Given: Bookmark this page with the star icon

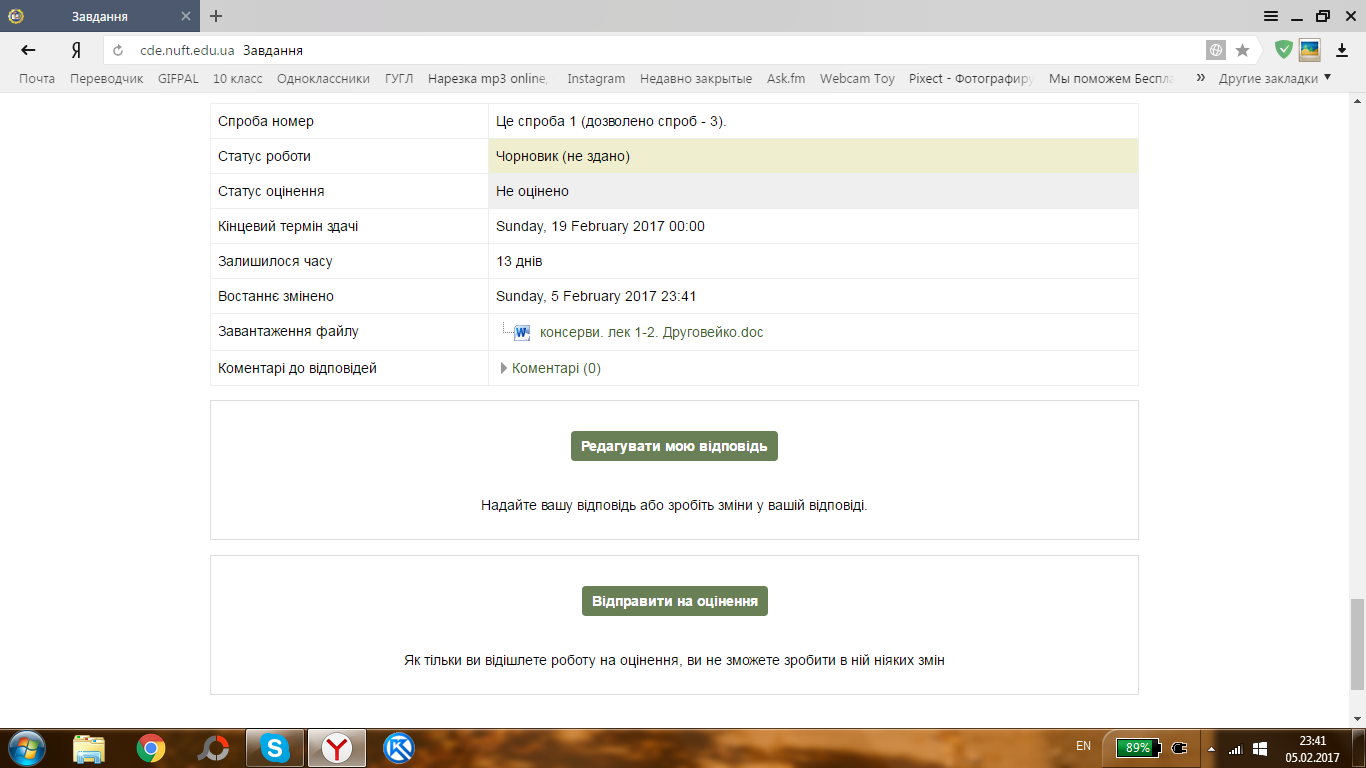Looking at the screenshot, I should [1242, 50].
